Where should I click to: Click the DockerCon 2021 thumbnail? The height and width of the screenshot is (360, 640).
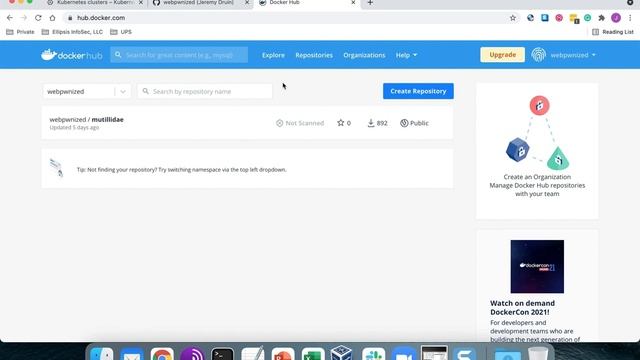click(x=537, y=267)
